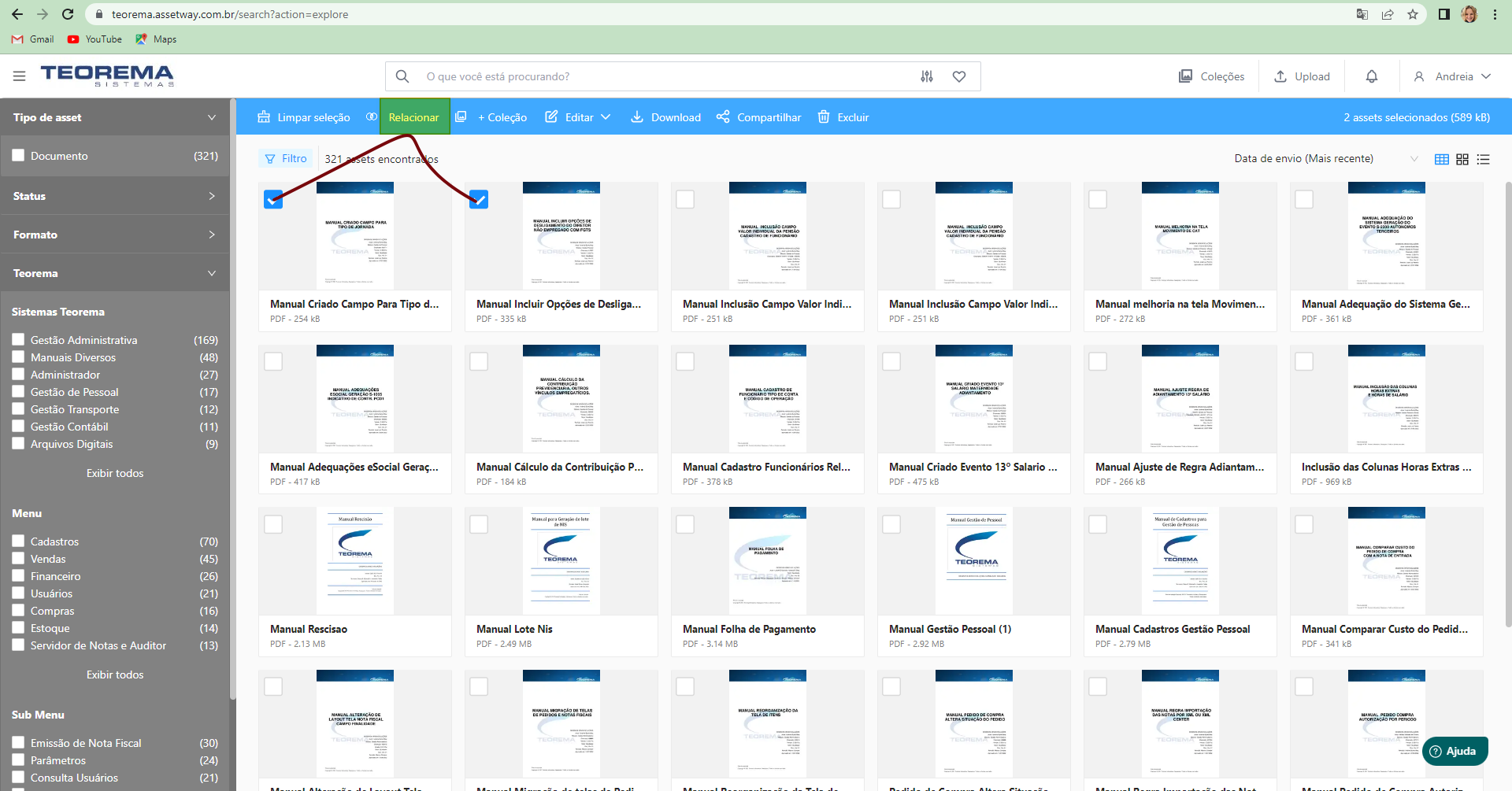Click the Relacionar button

414,117
